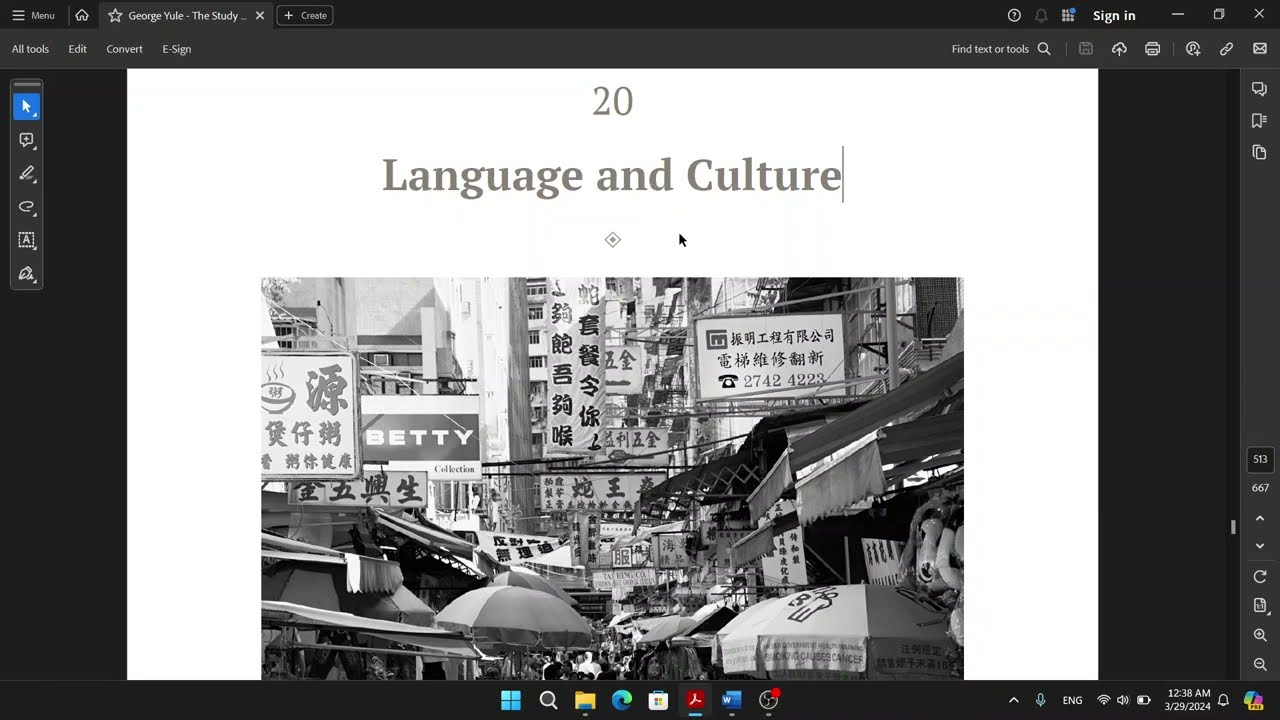
Task: Open the notifications bell in Acrobat
Action: click(x=1041, y=15)
